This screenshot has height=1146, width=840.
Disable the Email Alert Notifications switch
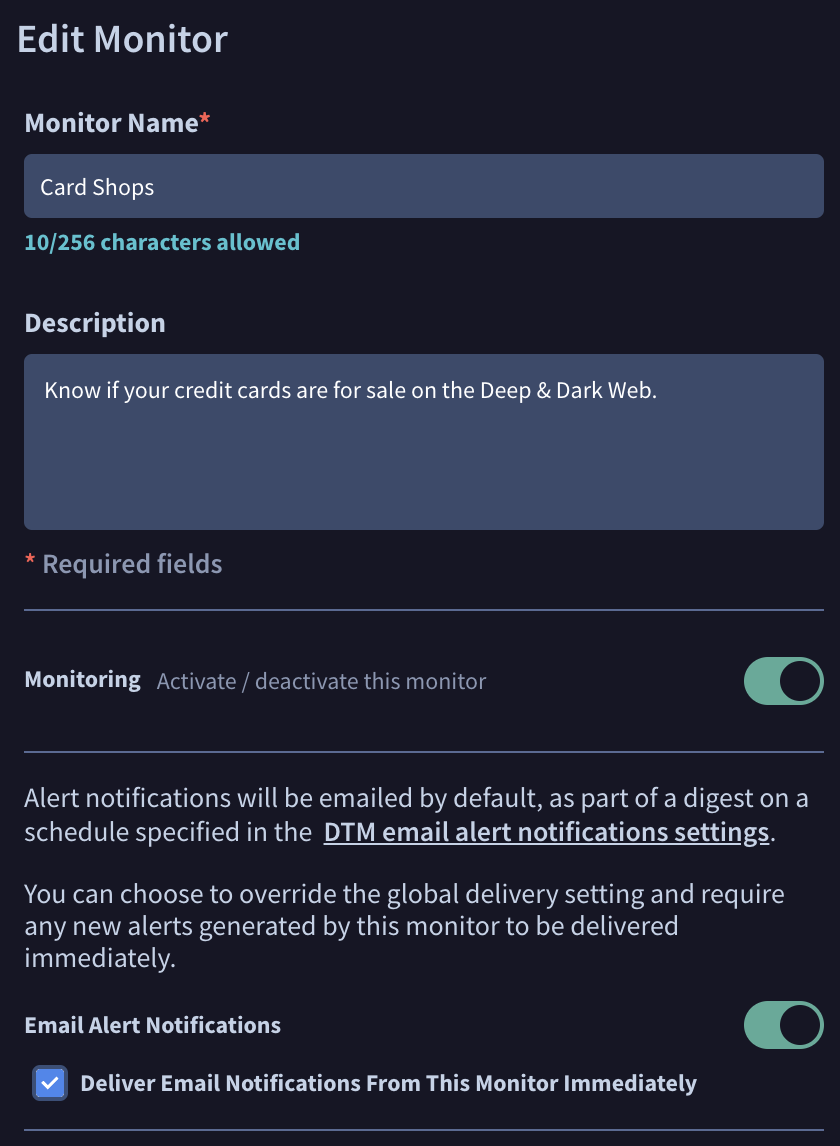tap(783, 1025)
